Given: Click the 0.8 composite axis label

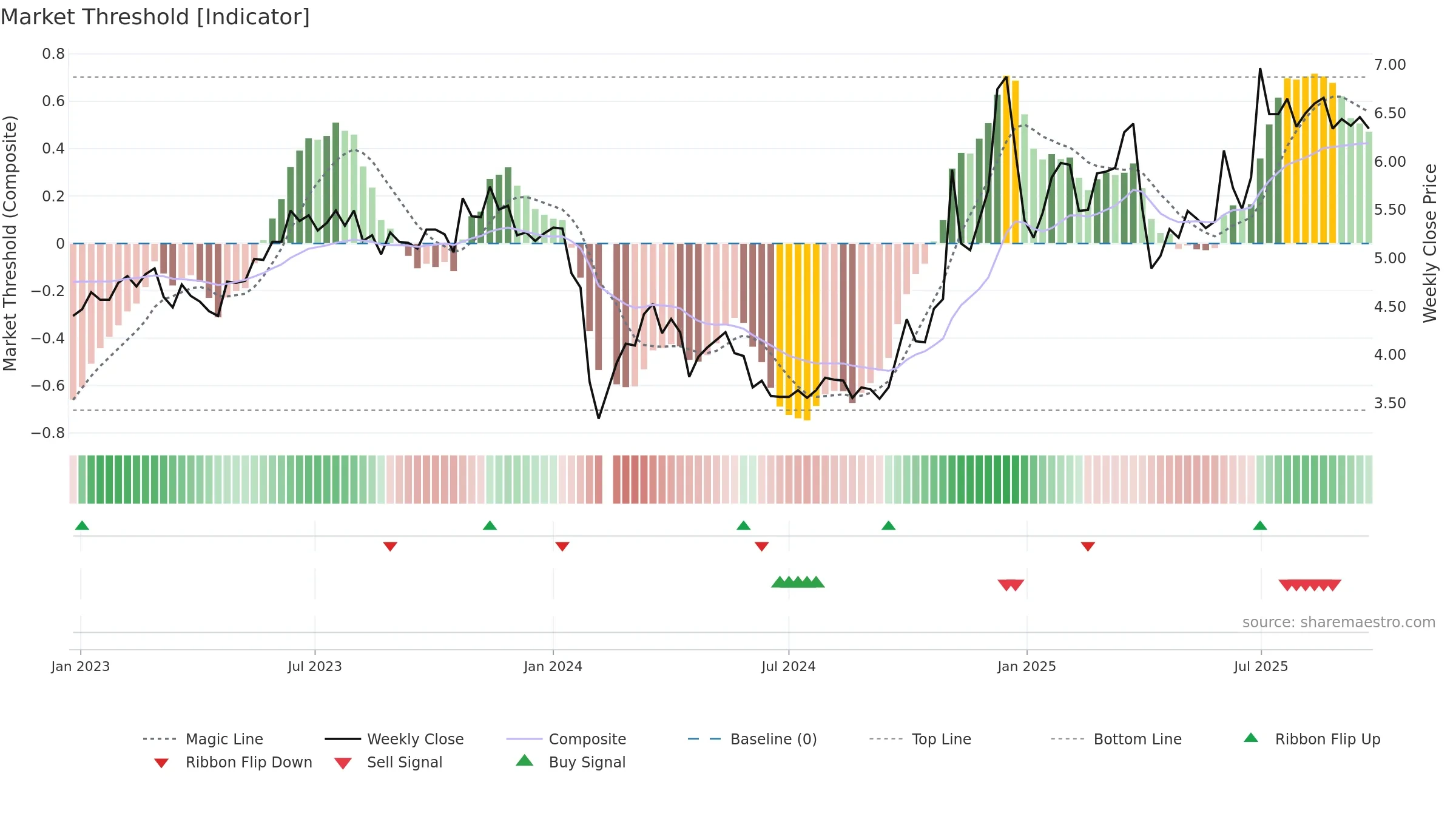Looking at the screenshot, I should 53,54.
